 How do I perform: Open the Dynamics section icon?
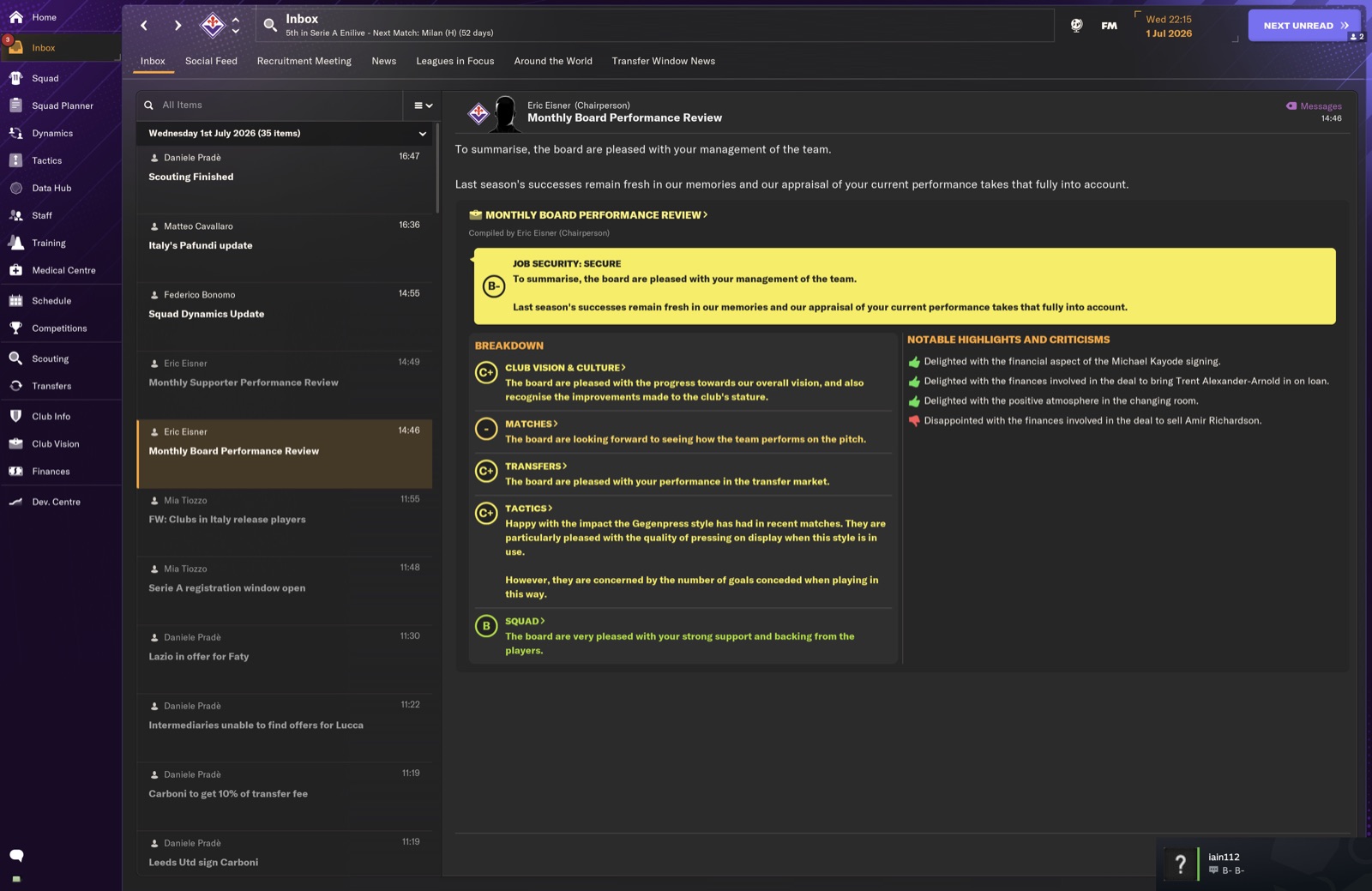[15, 133]
